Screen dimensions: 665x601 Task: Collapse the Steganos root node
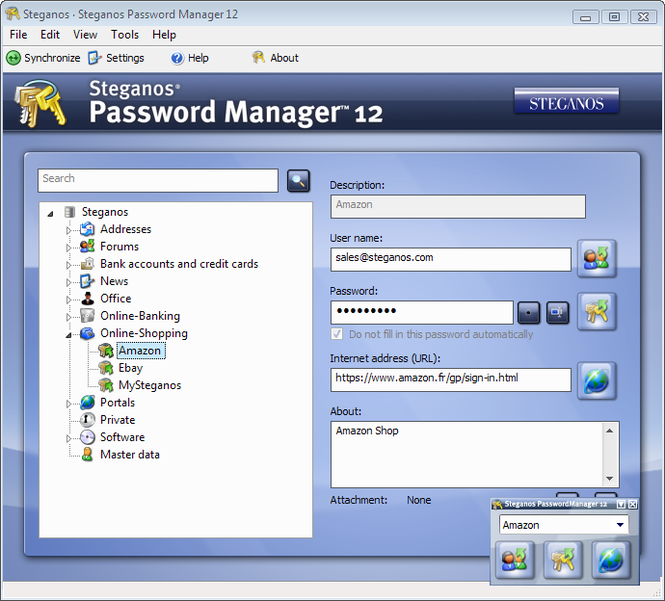pos(50,214)
